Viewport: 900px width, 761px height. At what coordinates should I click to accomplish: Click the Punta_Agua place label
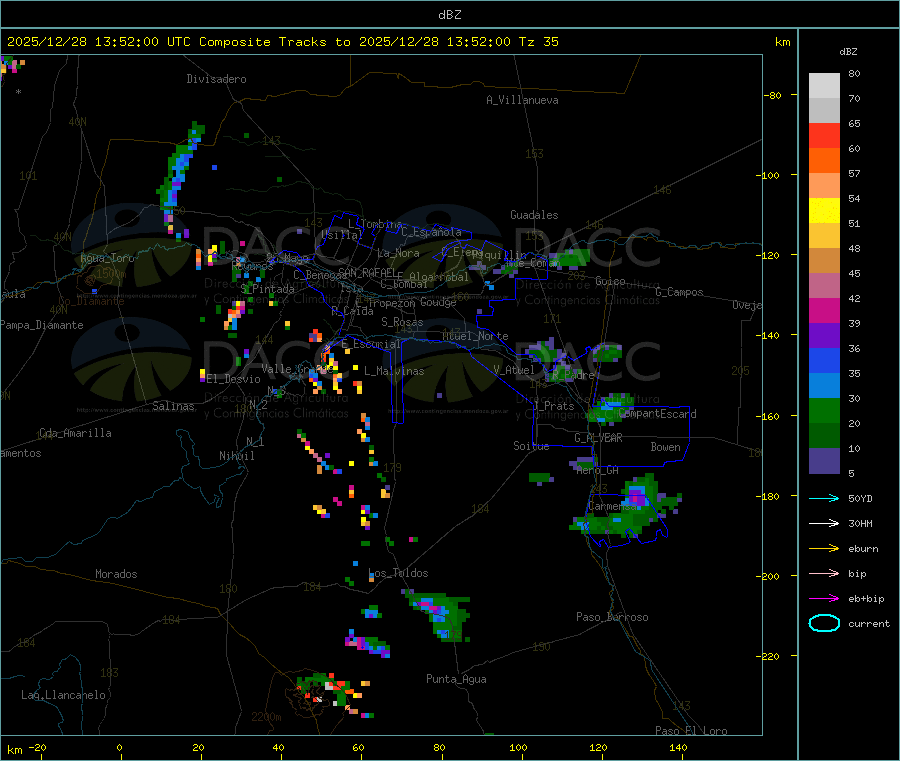pyautogui.click(x=456, y=679)
